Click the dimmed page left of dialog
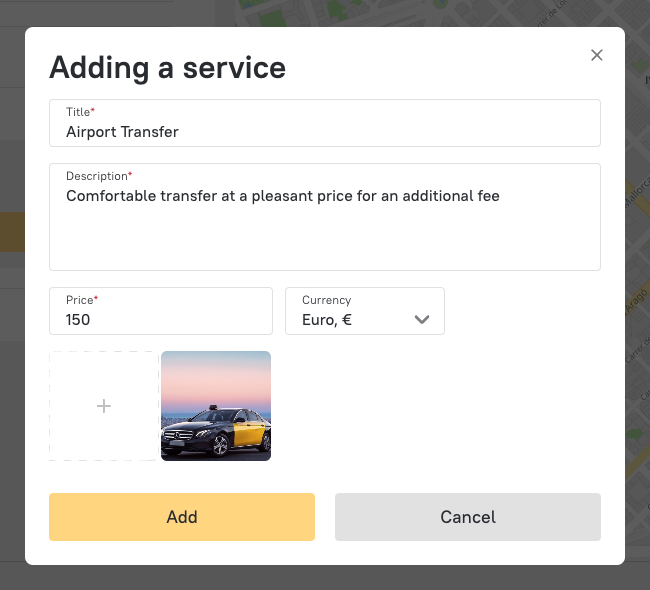 [12, 400]
